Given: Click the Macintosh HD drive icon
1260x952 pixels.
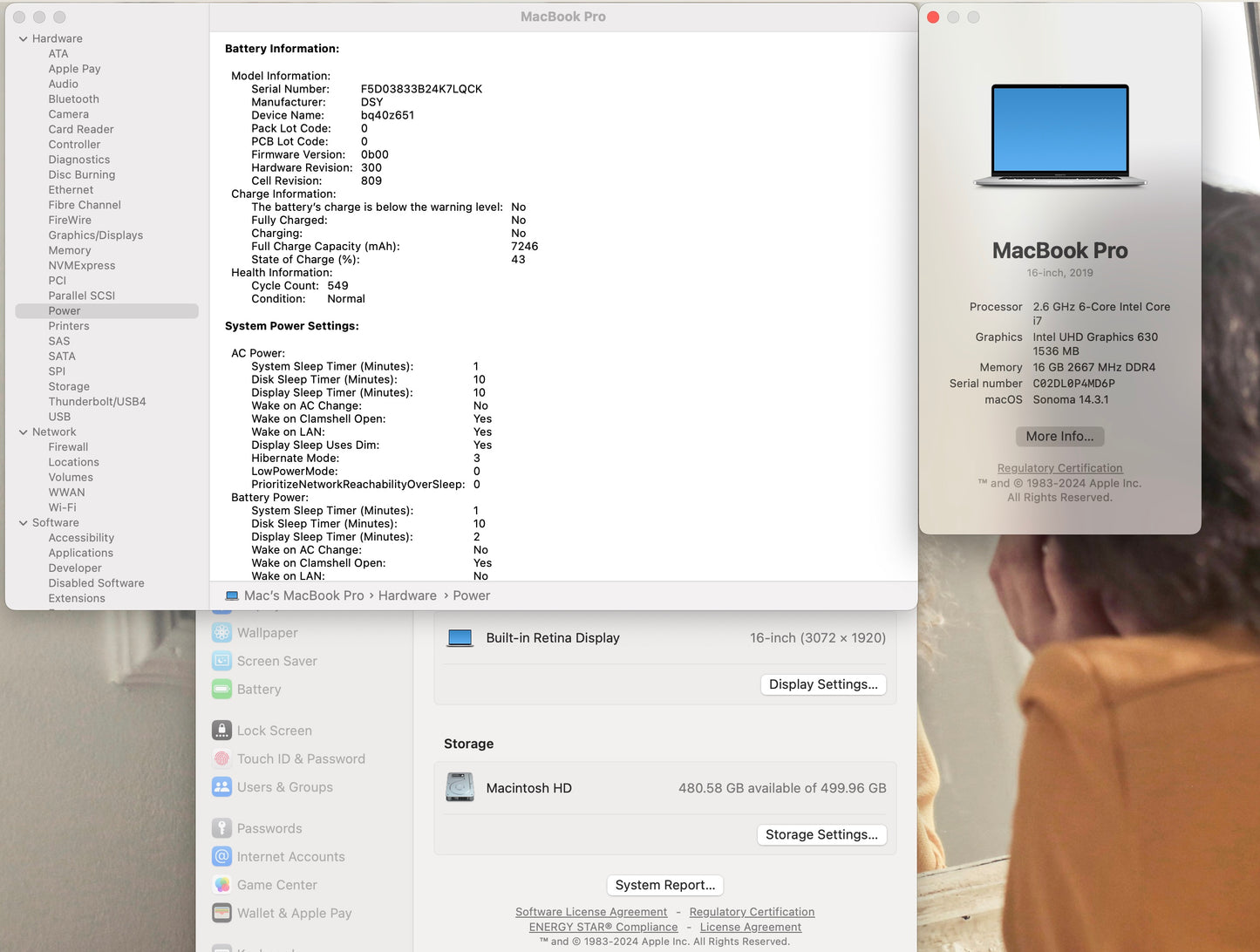Looking at the screenshot, I should [460, 787].
